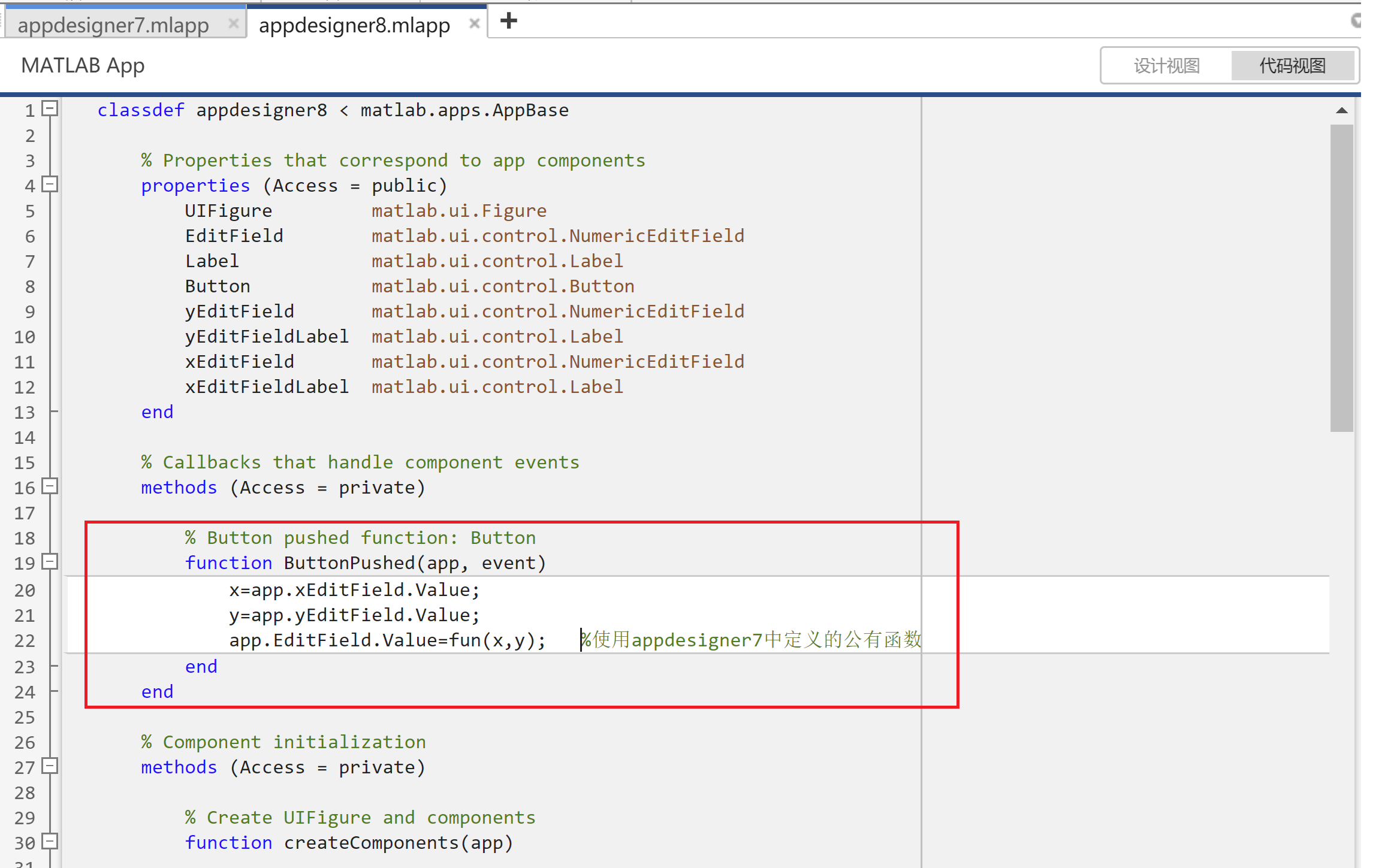This screenshot has height=868, width=1382.
Task: Collapse the createComponents function at line 30
Action: (x=50, y=842)
